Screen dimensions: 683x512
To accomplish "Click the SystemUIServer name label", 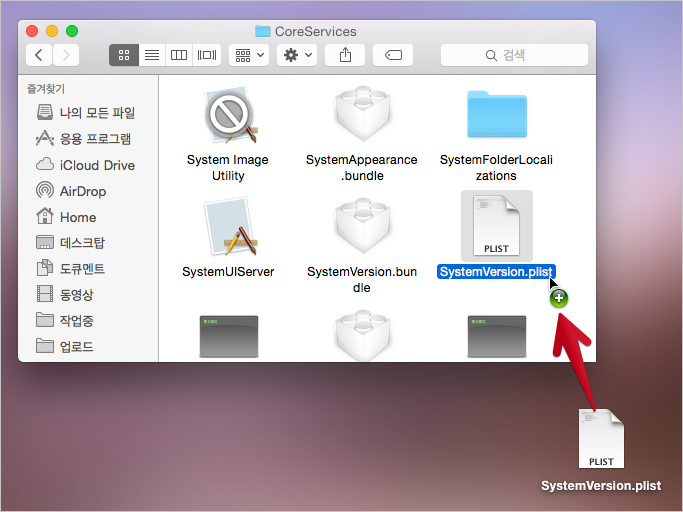I will pos(228,271).
